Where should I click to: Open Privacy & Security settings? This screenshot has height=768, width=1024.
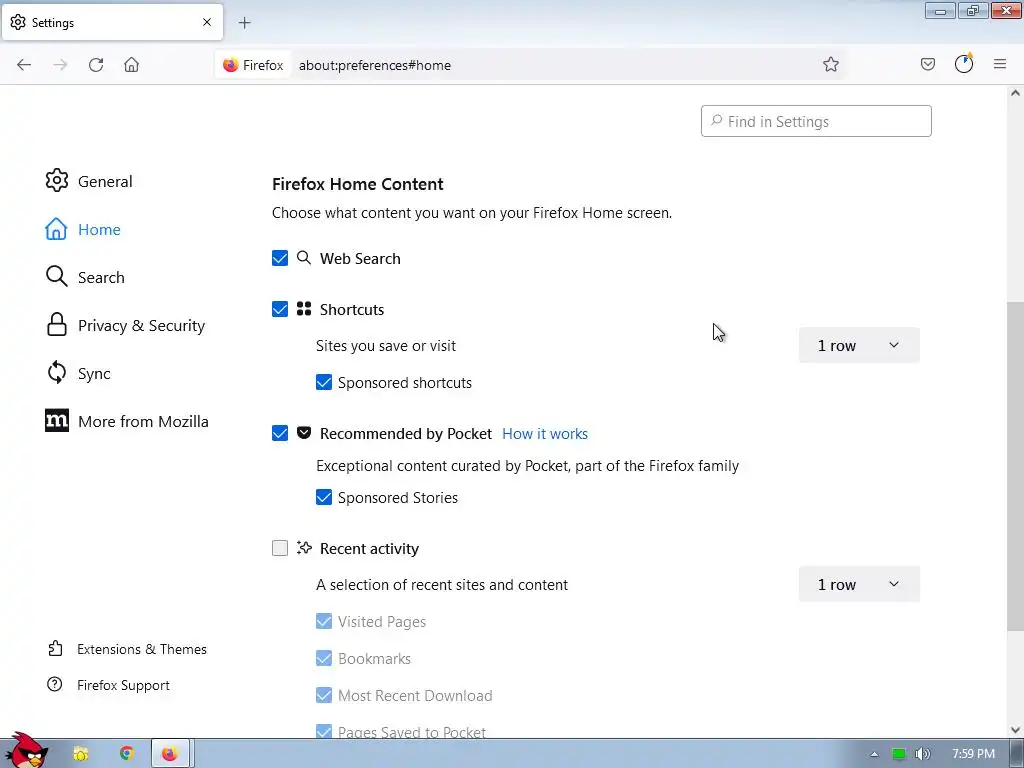pyautogui.click(x=125, y=325)
